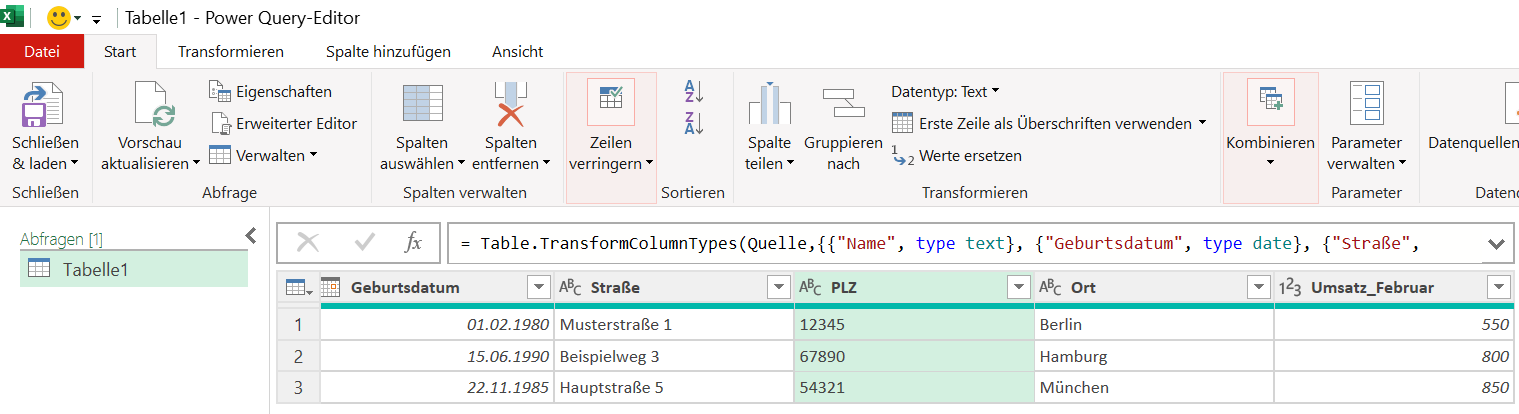The height and width of the screenshot is (414, 1519).
Task: Open Kombinieren dropdown arrow
Action: [x=1270, y=163]
